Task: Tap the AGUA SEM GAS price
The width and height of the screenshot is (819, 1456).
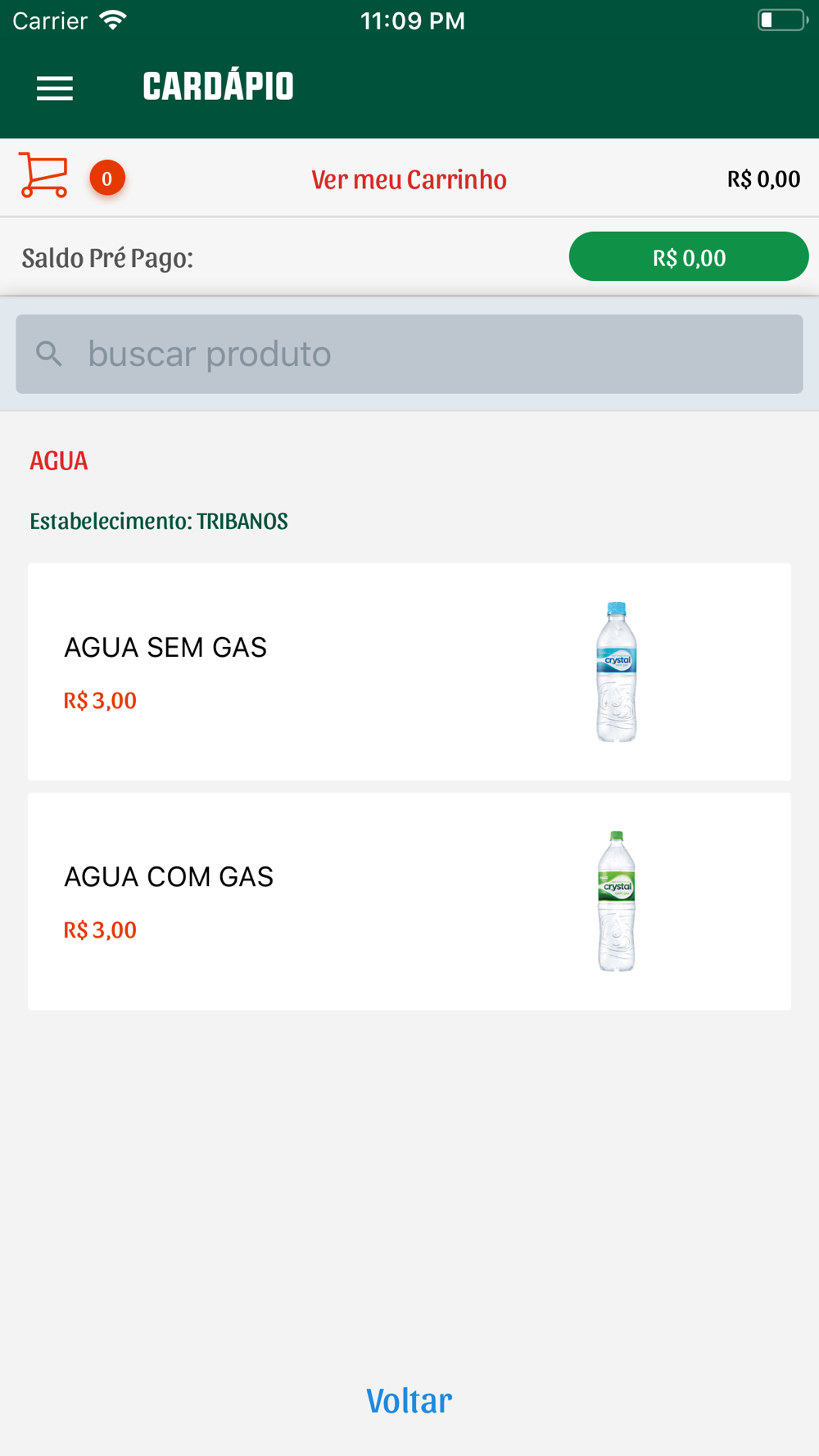Action: point(100,701)
